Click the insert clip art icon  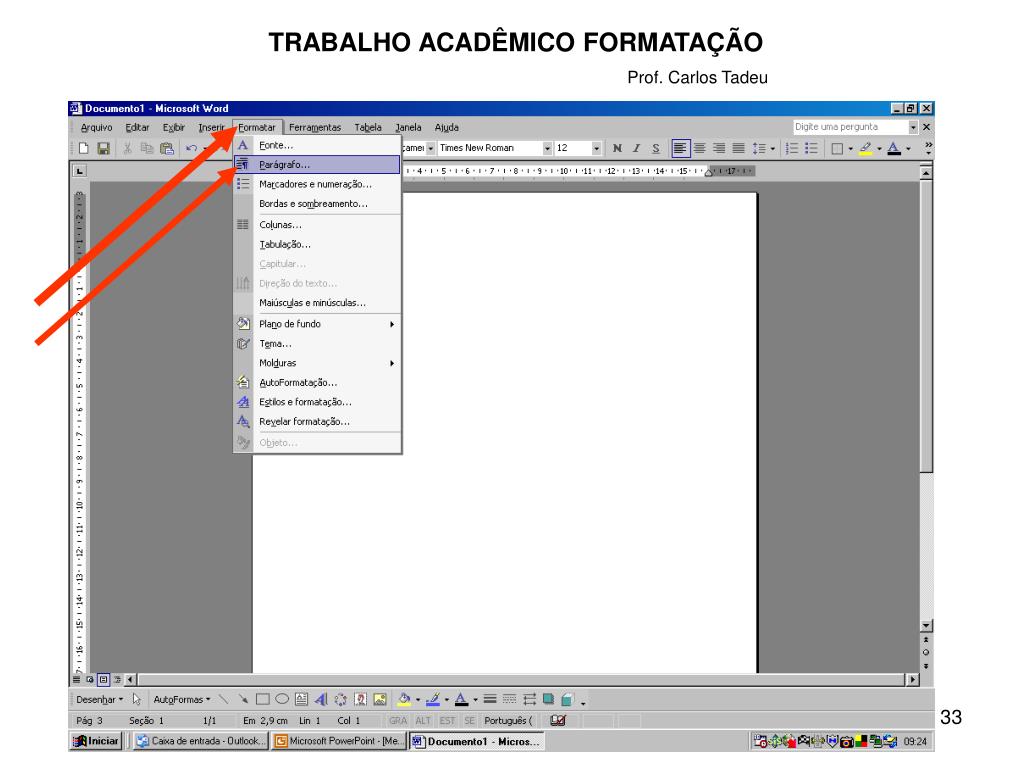(x=360, y=699)
